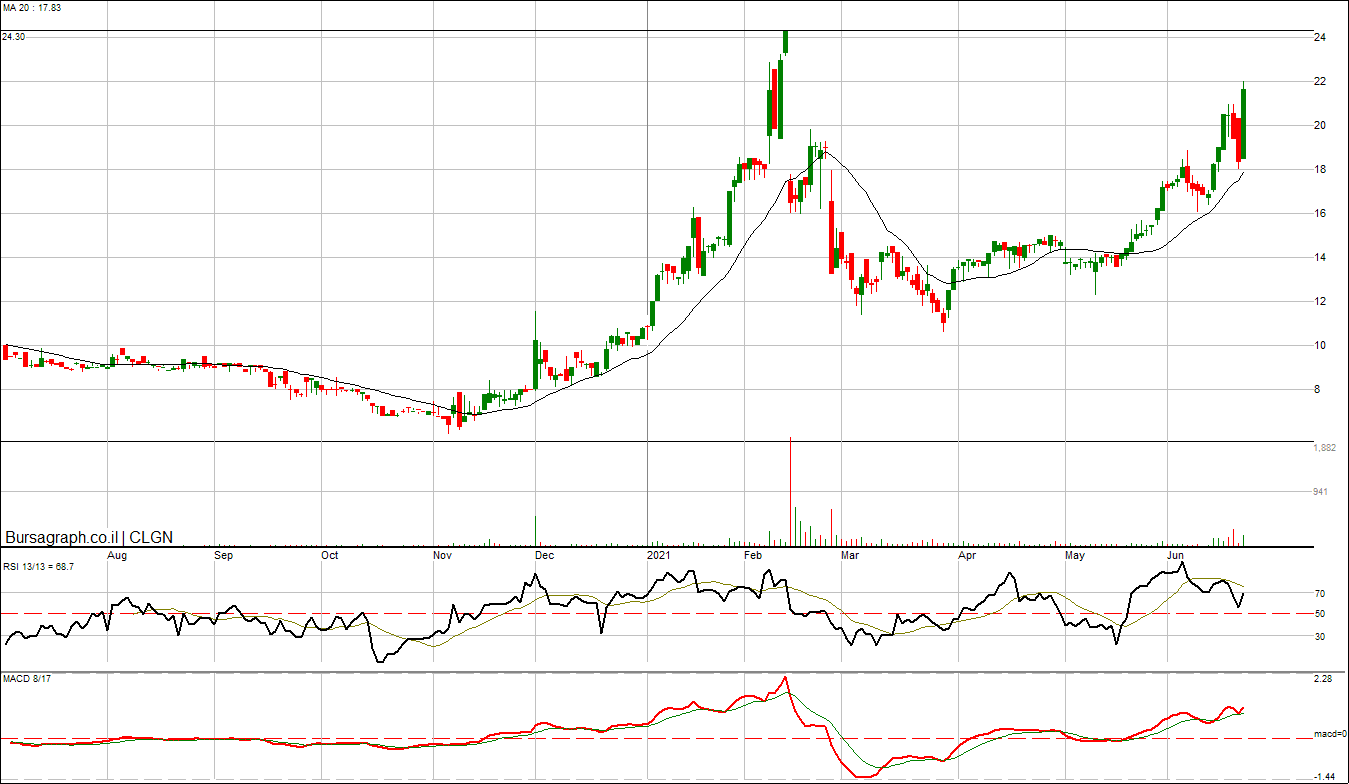This screenshot has width=1349, height=784.
Task: Click the RSI 30 level label
Action: point(1319,636)
